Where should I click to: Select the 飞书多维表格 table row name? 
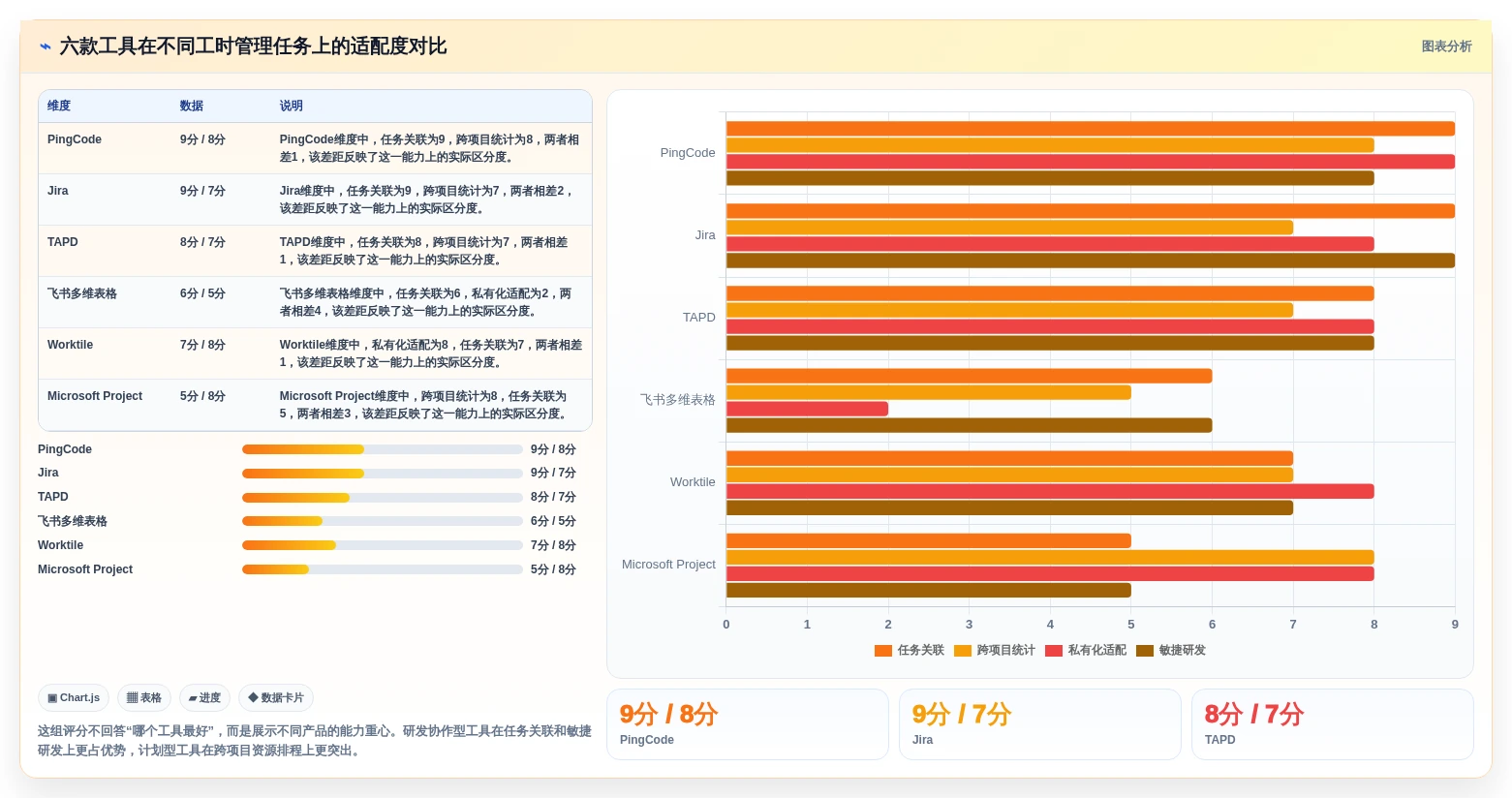(82, 293)
